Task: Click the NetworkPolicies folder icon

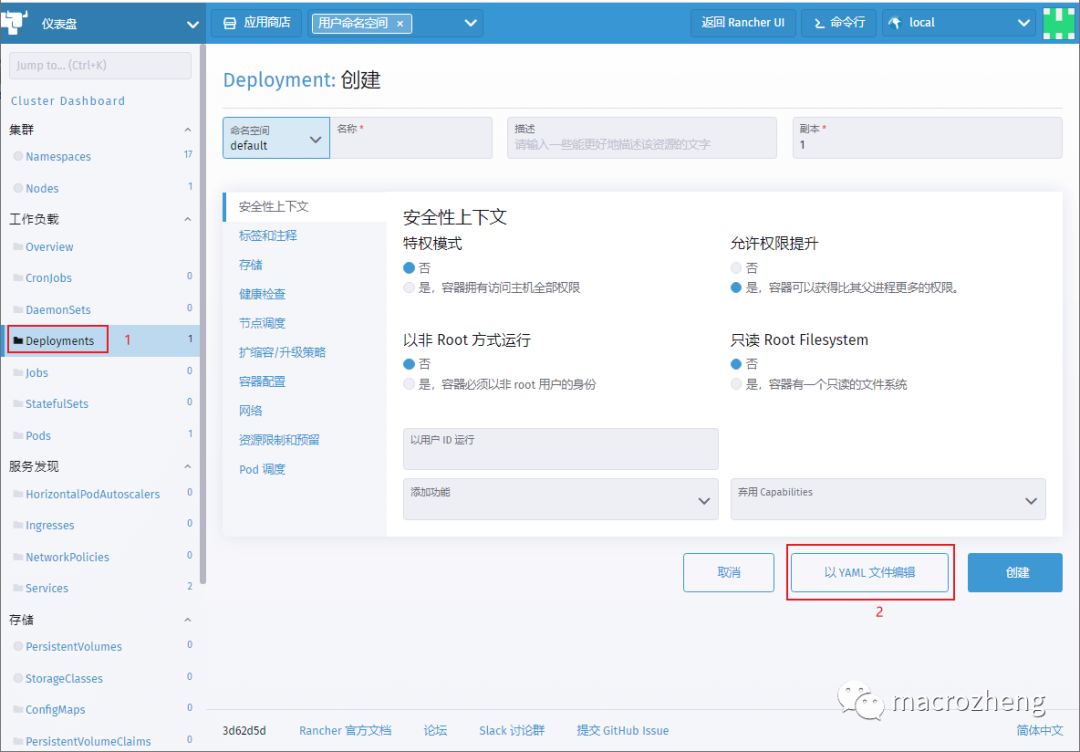Action: pos(19,556)
